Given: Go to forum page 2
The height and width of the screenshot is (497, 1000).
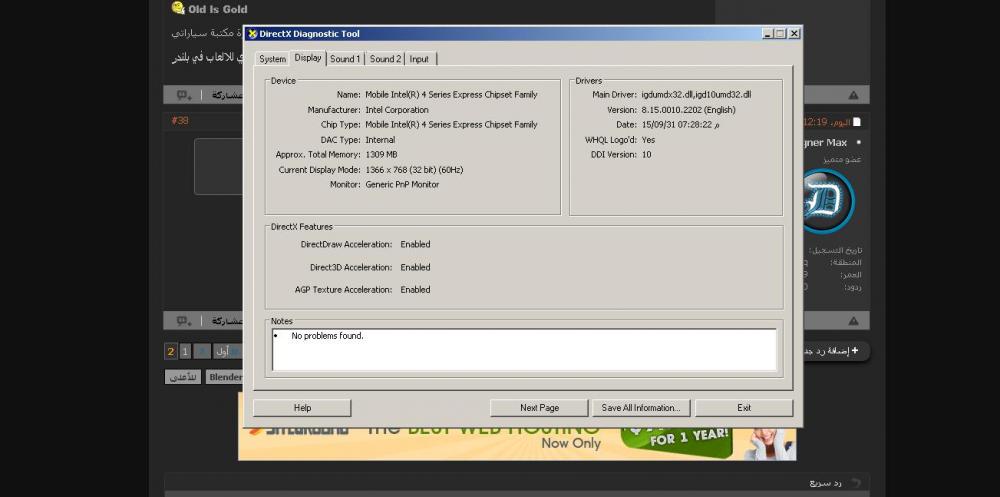Looking at the screenshot, I should (170, 351).
